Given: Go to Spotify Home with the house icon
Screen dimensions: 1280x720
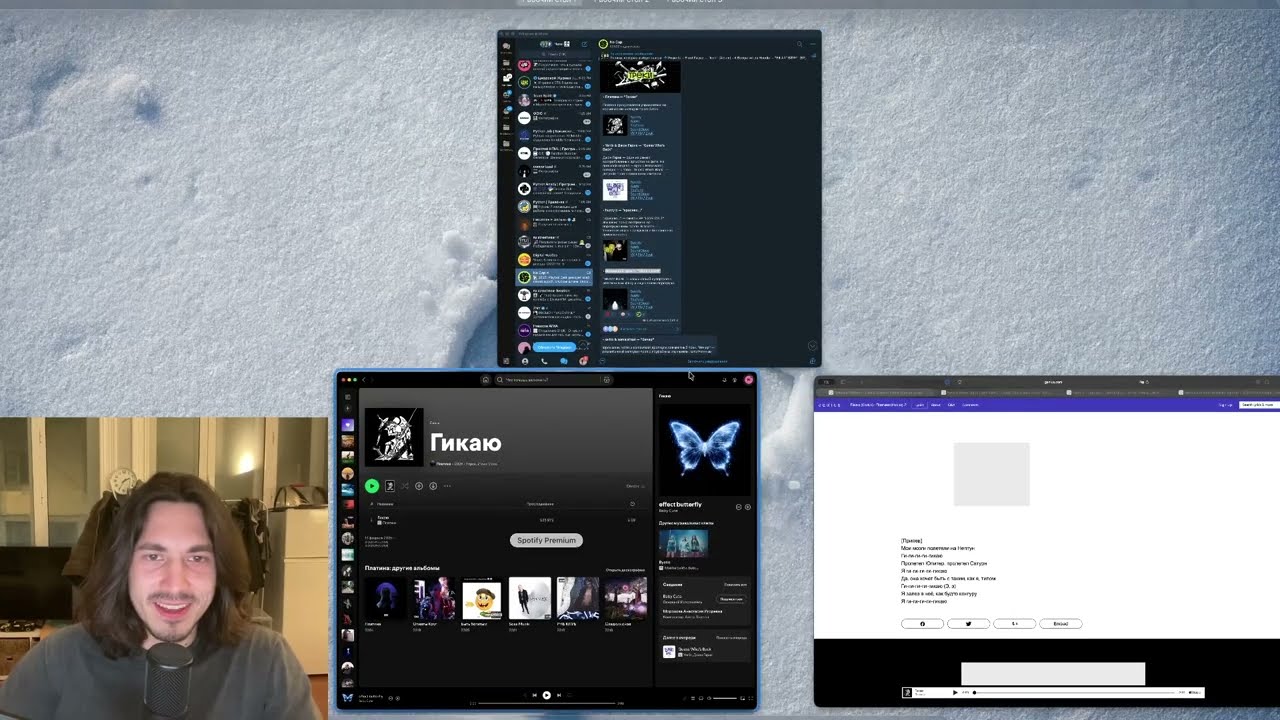Looking at the screenshot, I should [x=485, y=379].
